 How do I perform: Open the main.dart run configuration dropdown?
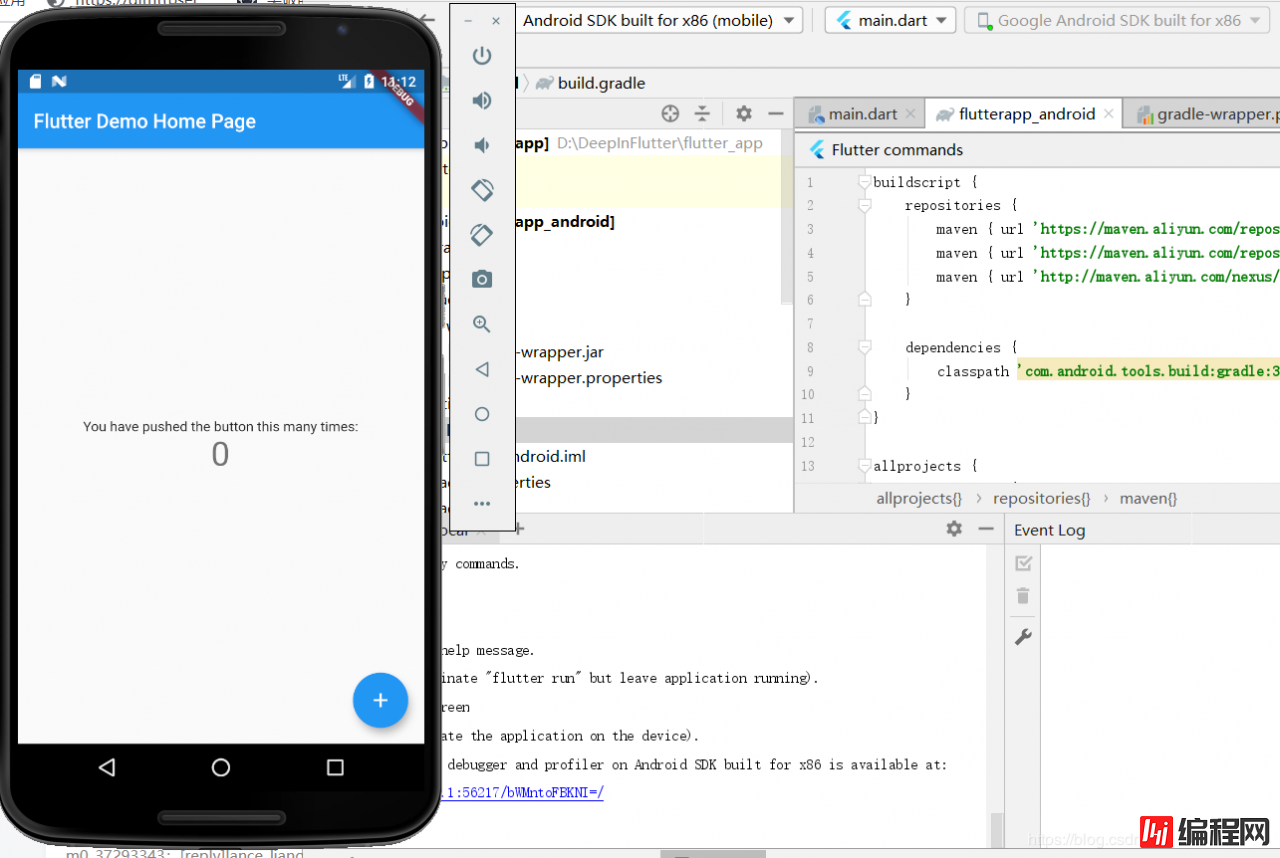(x=890, y=20)
